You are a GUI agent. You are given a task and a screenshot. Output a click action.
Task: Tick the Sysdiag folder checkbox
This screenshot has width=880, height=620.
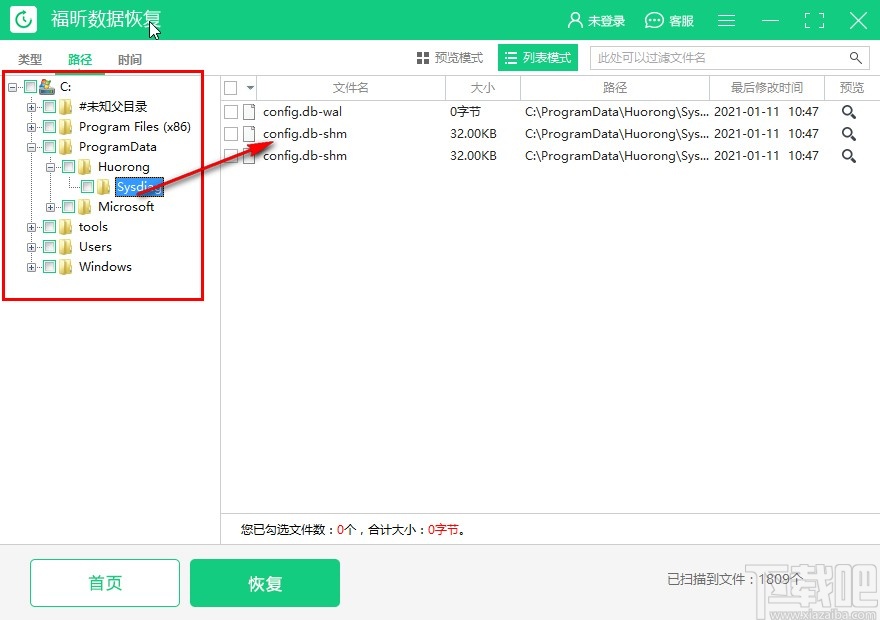(x=88, y=187)
